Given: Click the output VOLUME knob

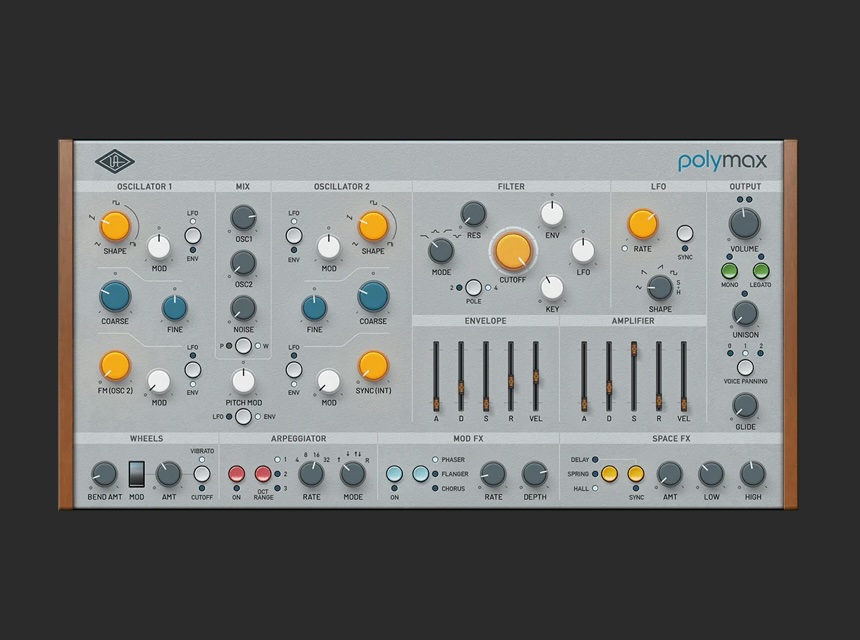Looking at the screenshot, I should click(744, 224).
